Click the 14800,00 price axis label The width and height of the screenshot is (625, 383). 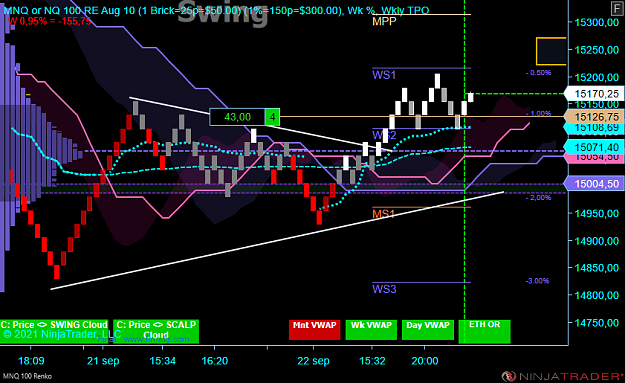click(597, 295)
